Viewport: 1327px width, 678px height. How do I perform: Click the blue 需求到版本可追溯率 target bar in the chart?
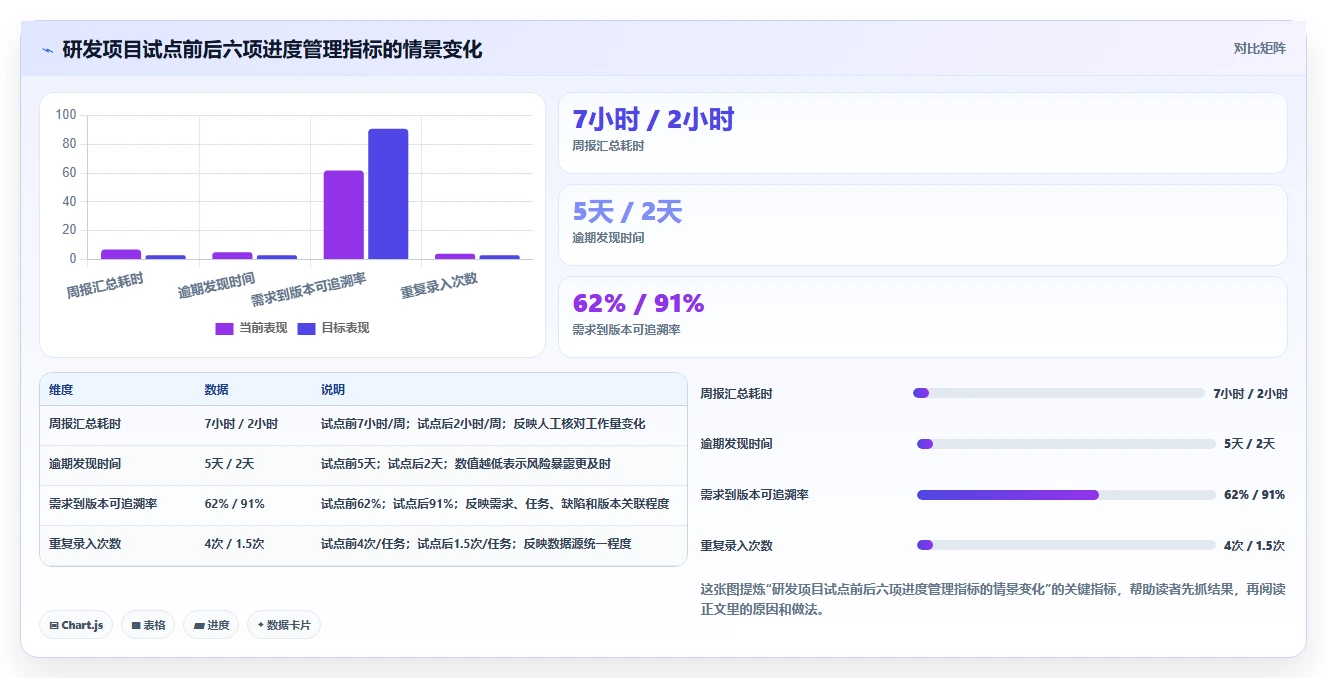click(x=388, y=194)
